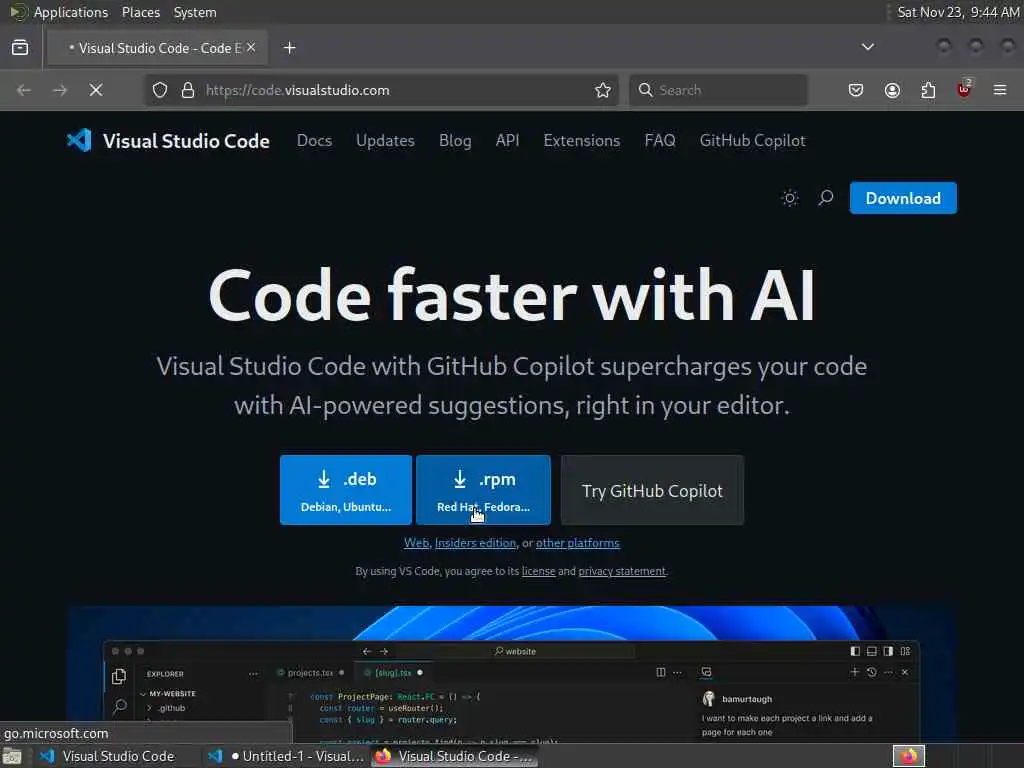This screenshot has width=1024, height=768.
Task: Open the shield tracking protection icon
Action: point(160,90)
